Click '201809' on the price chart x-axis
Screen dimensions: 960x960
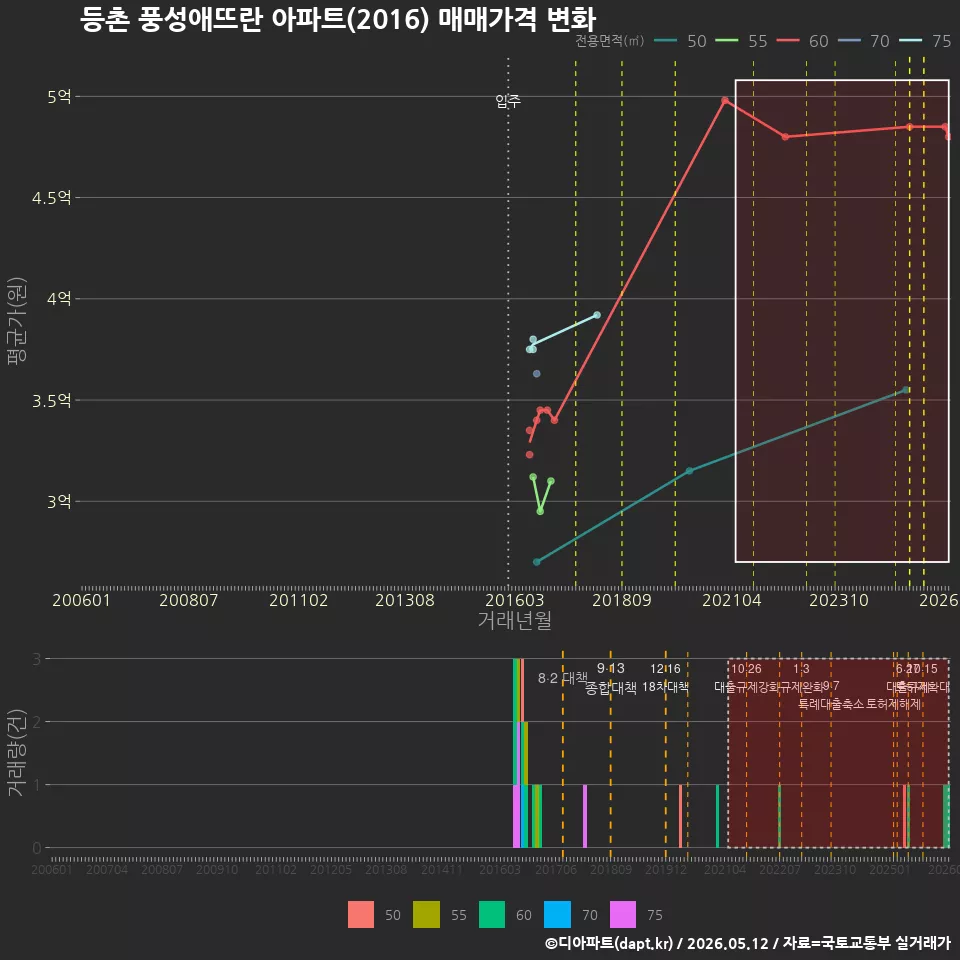coord(621,600)
